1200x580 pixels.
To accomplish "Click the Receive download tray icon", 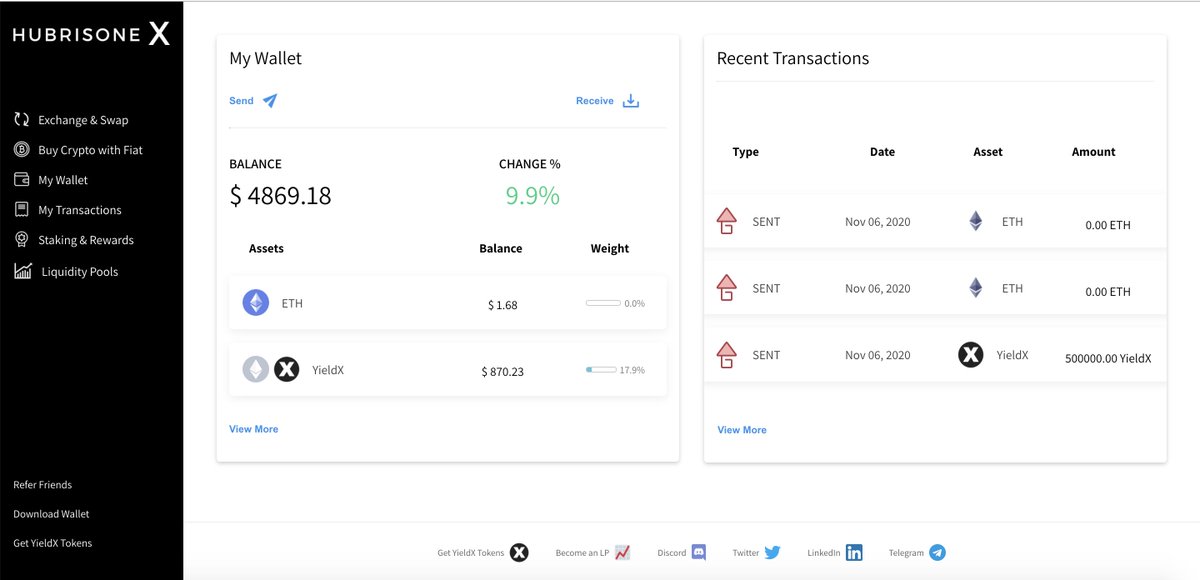I will pyautogui.click(x=631, y=101).
